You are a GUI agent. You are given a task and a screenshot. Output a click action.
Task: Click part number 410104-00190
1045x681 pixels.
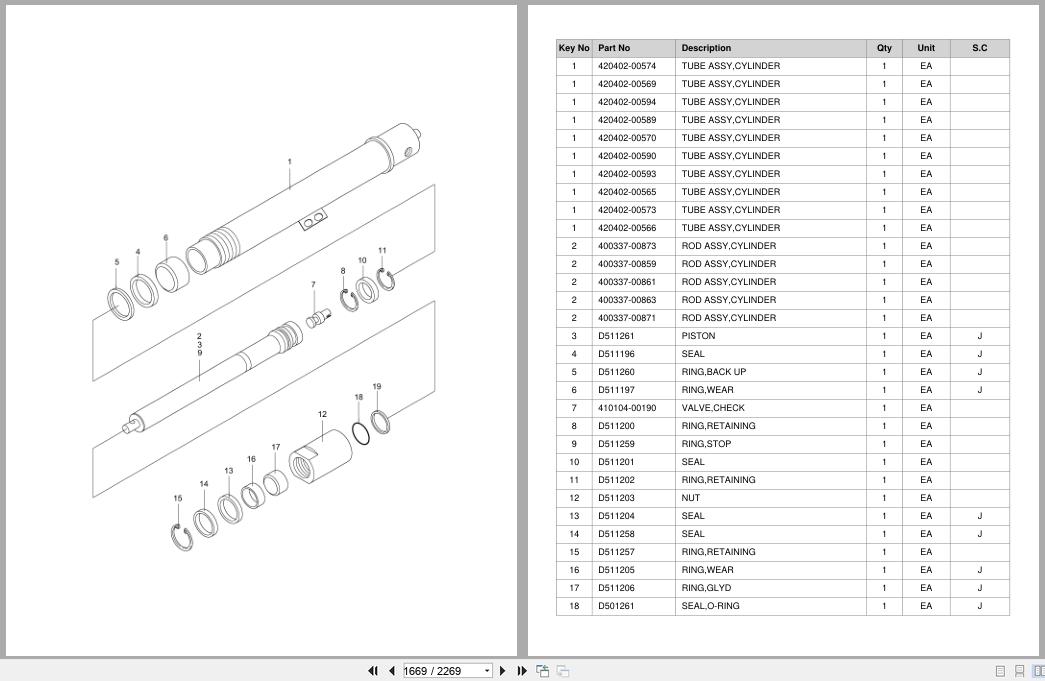(626, 408)
